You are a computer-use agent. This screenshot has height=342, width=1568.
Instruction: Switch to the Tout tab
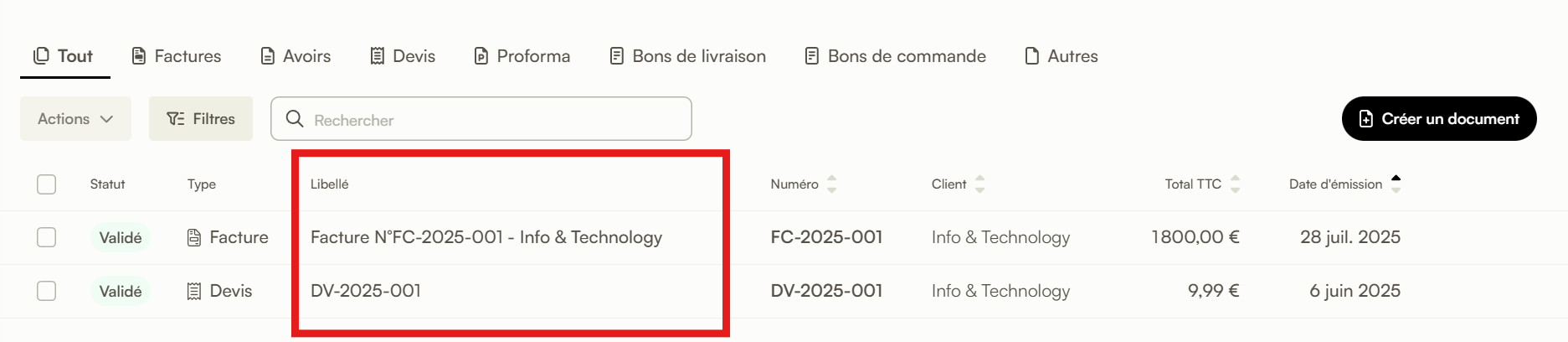point(64,56)
